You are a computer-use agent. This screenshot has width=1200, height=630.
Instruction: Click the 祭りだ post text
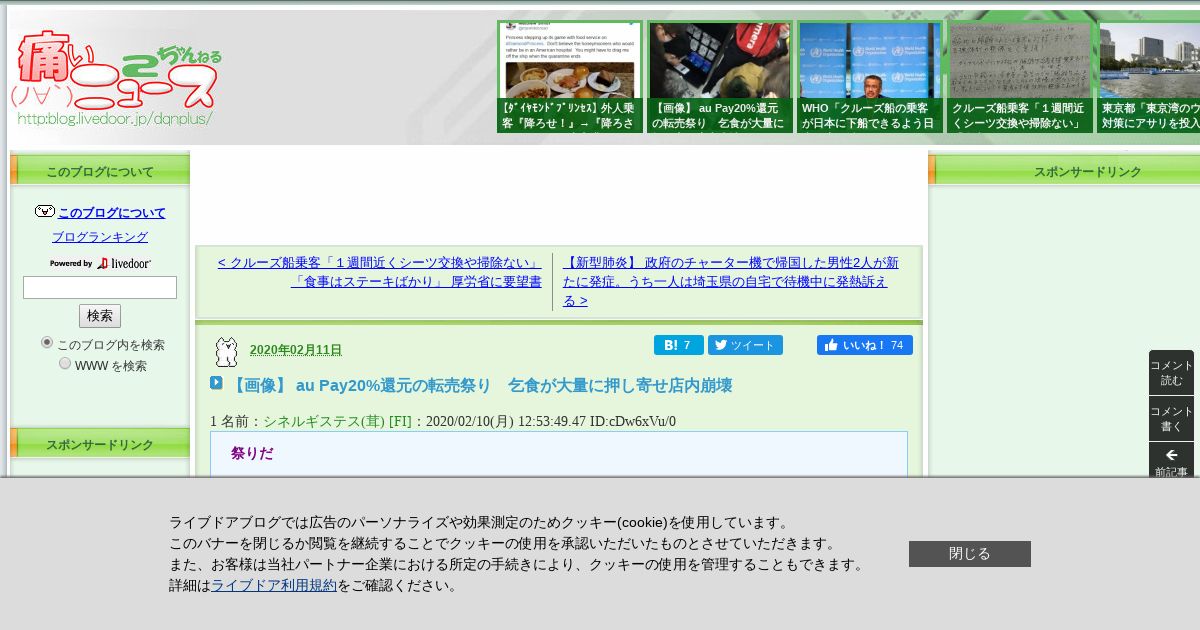click(252, 453)
